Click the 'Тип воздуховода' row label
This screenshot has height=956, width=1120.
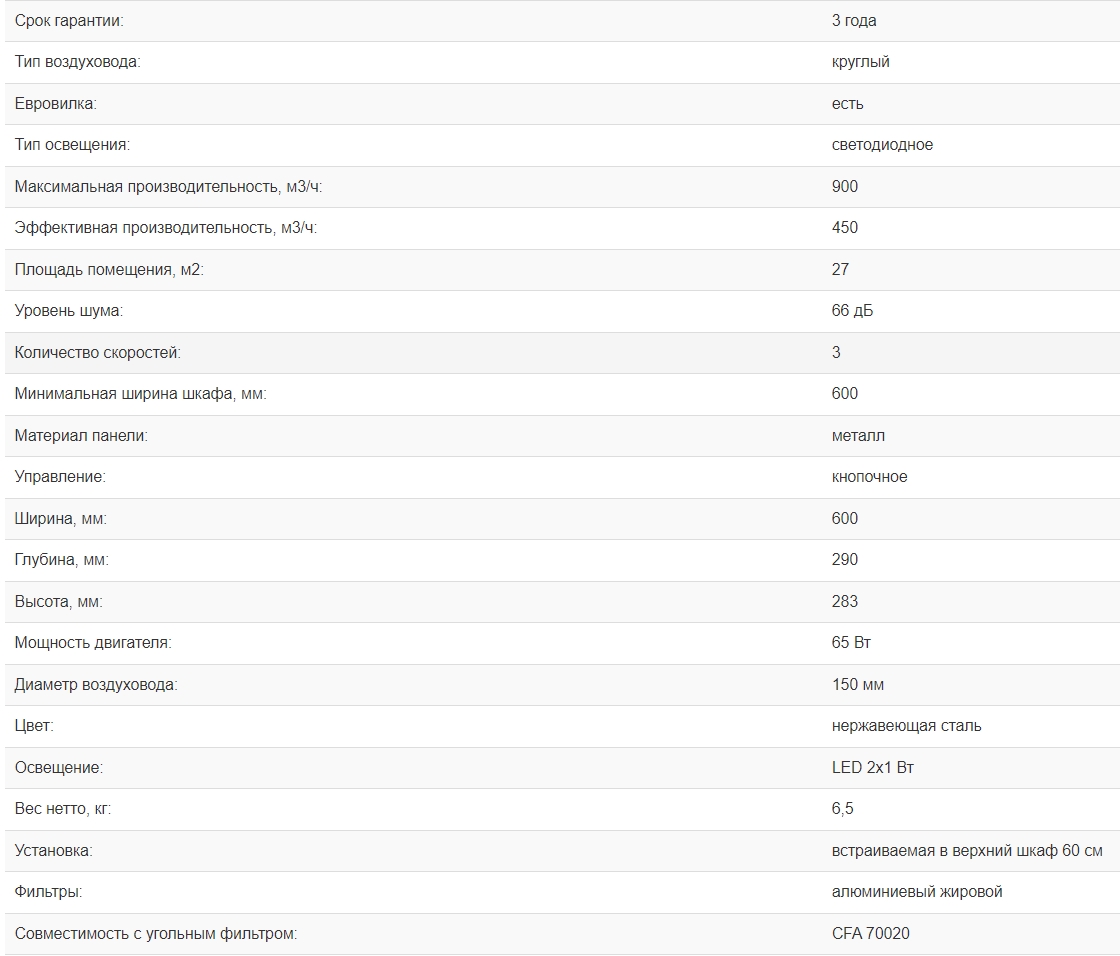tap(77, 62)
